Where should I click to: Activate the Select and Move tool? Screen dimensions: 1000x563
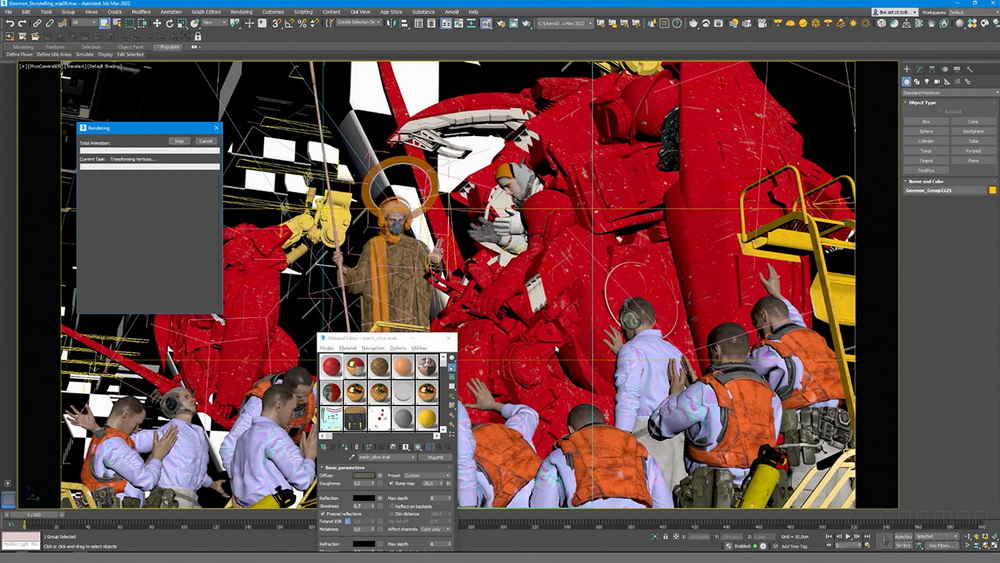tap(157, 23)
